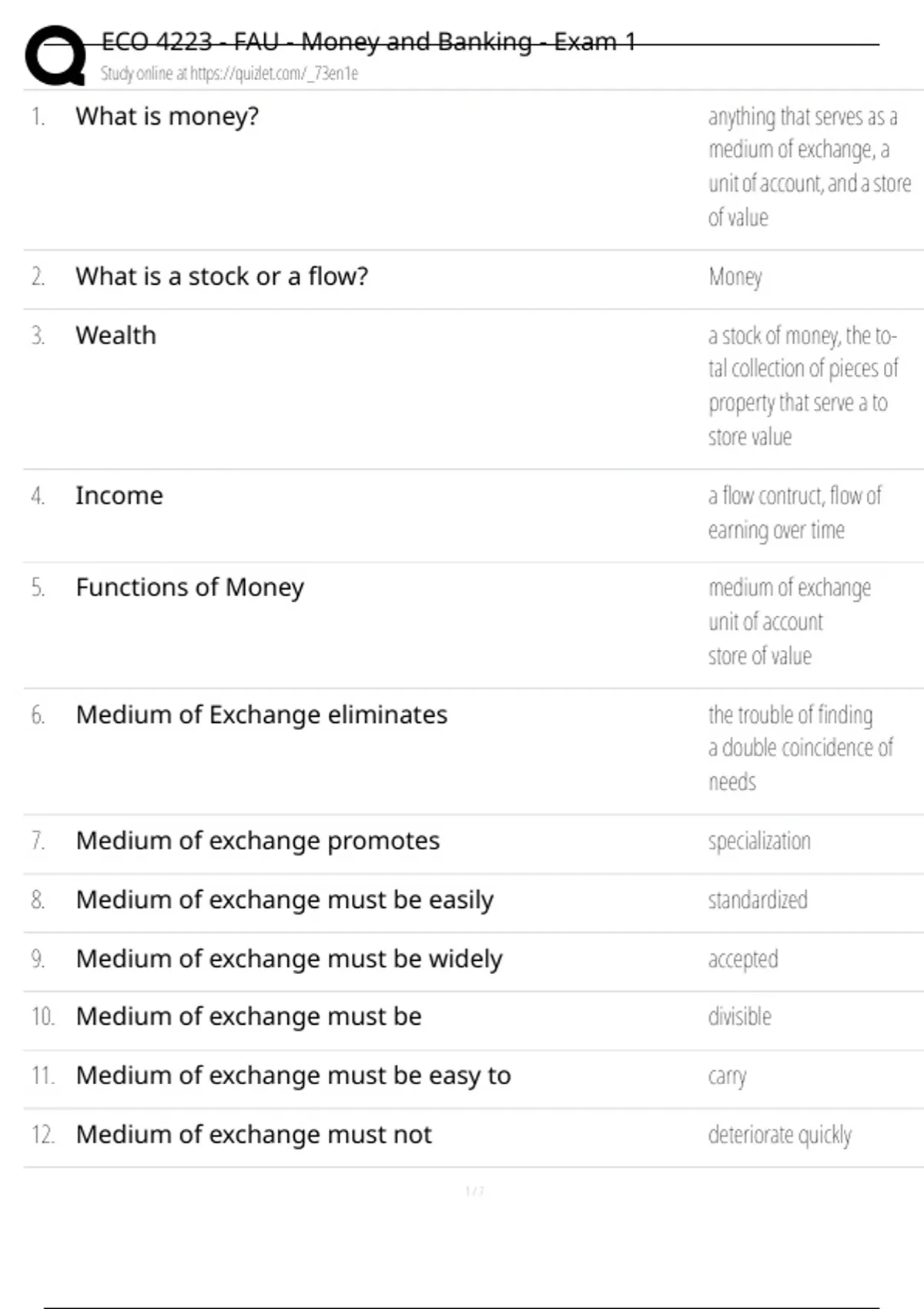The width and height of the screenshot is (924, 1309).
Task: Select the "Money" answer for item 2
Action: 735,277
